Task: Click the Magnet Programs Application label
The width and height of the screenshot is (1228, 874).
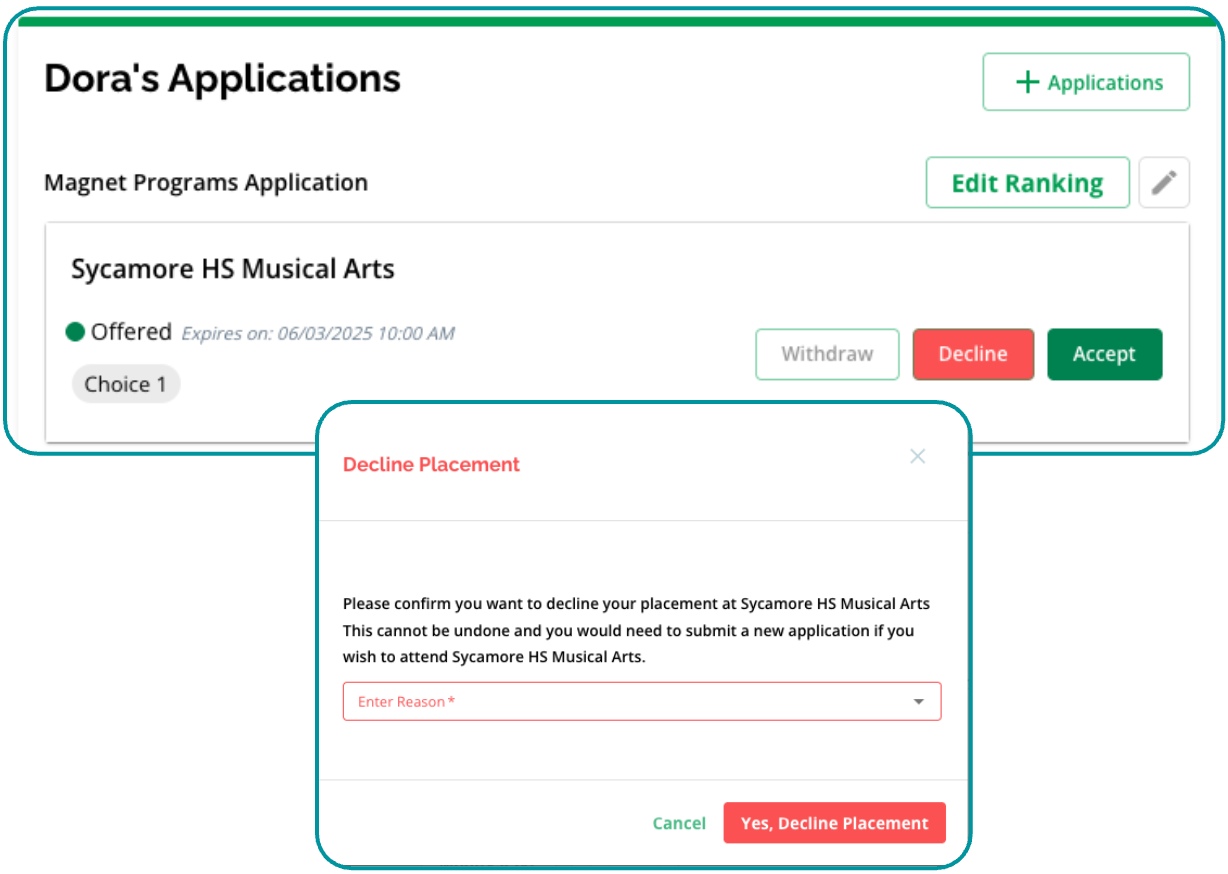Action: 206,183
